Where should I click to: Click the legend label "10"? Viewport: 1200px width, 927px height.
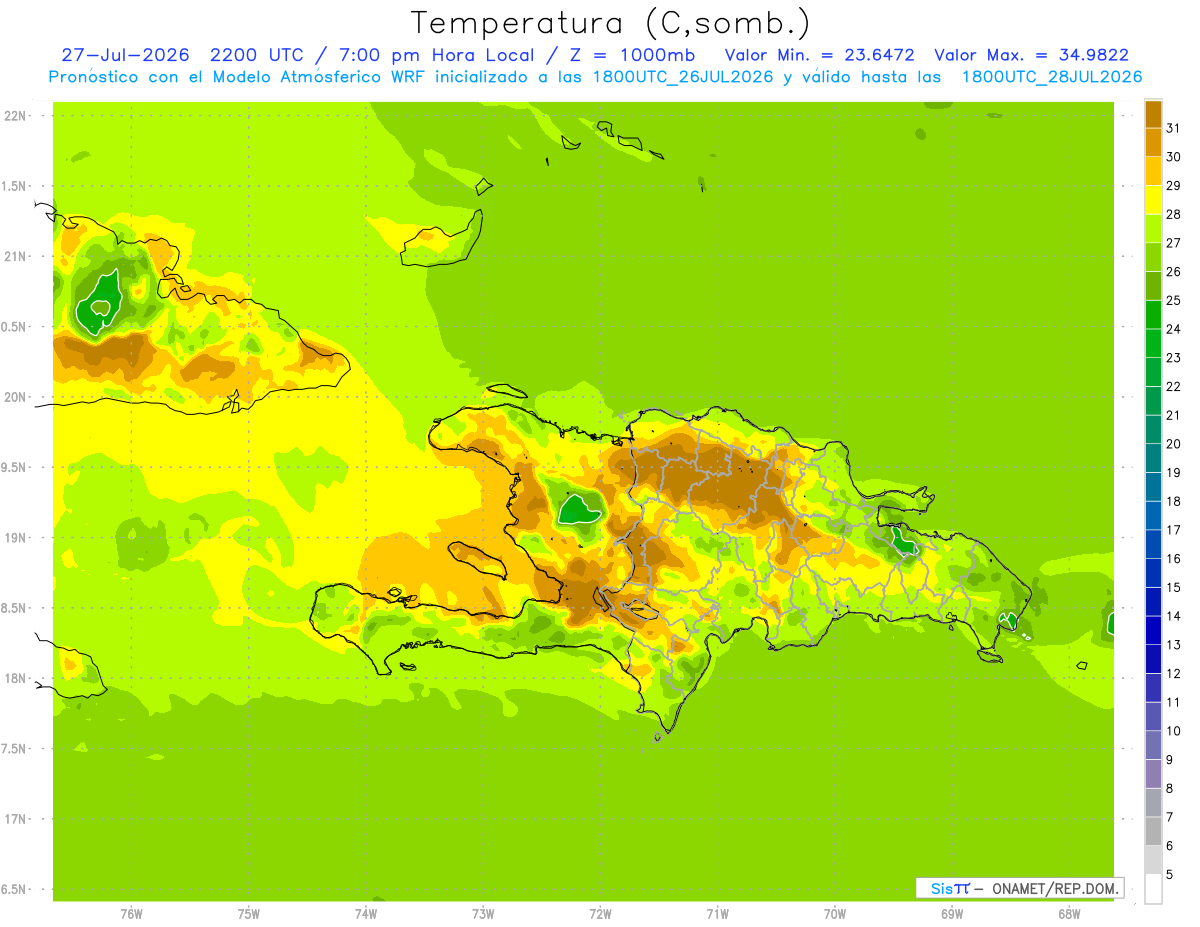1173,731
